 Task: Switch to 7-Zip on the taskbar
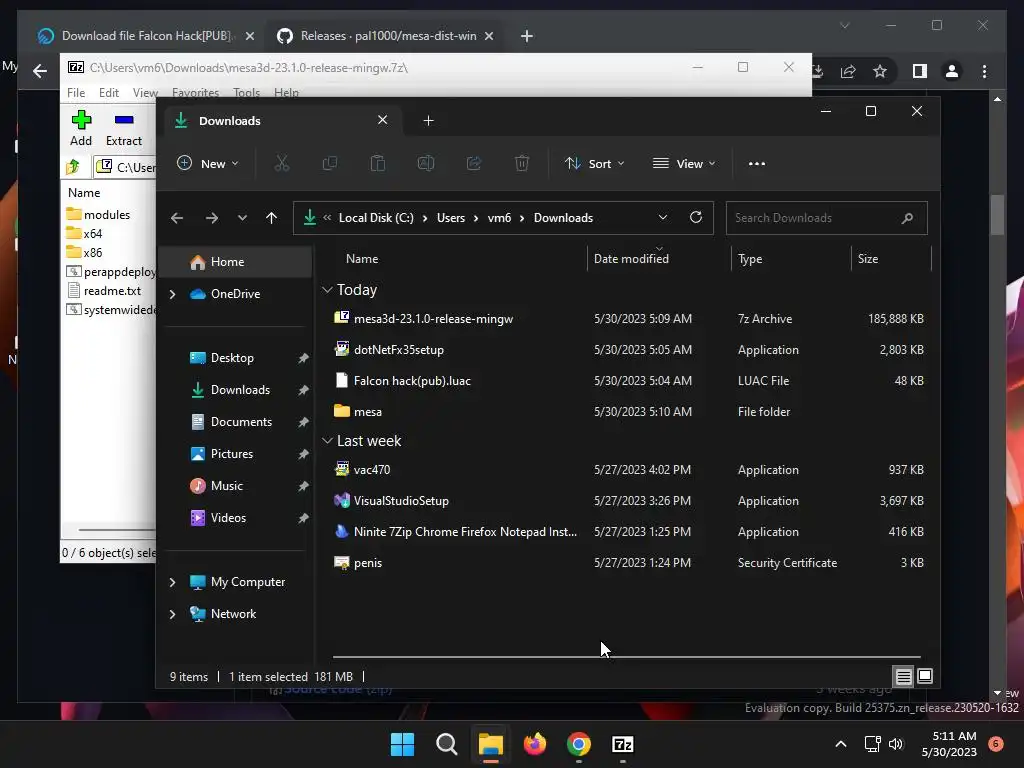tap(623, 744)
